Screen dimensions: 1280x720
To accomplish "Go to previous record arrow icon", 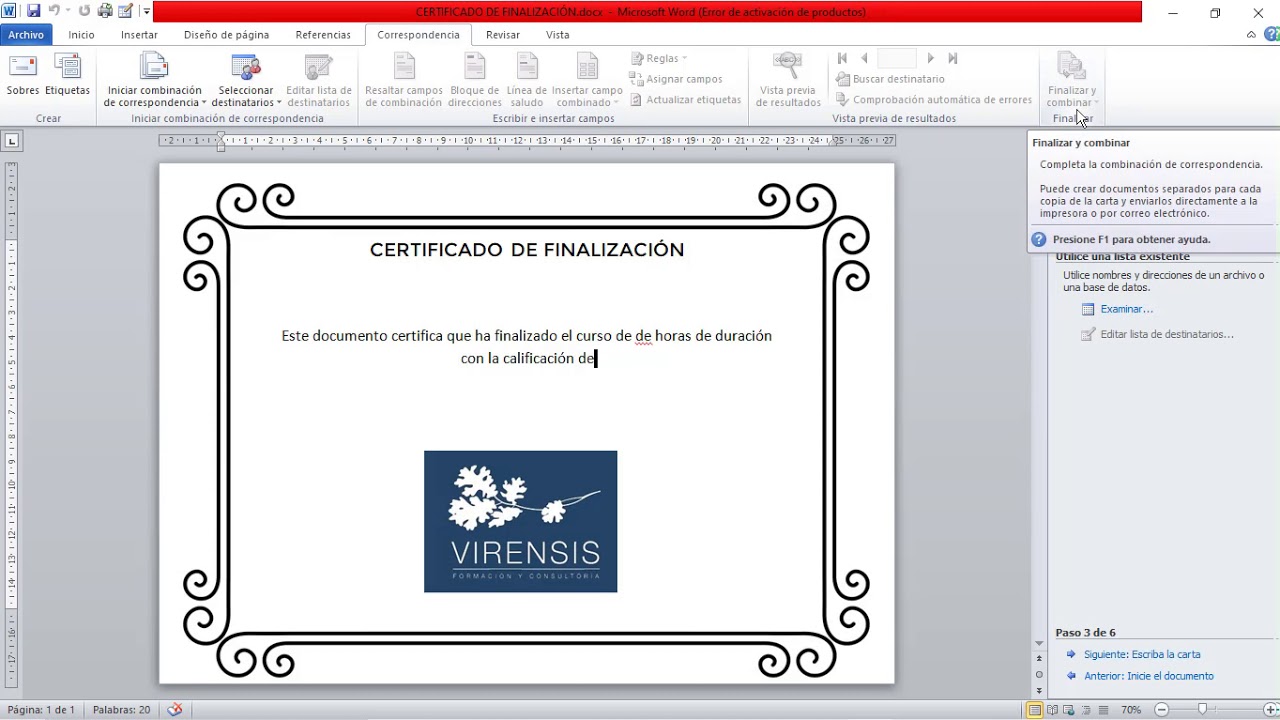I will (x=864, y=58).
